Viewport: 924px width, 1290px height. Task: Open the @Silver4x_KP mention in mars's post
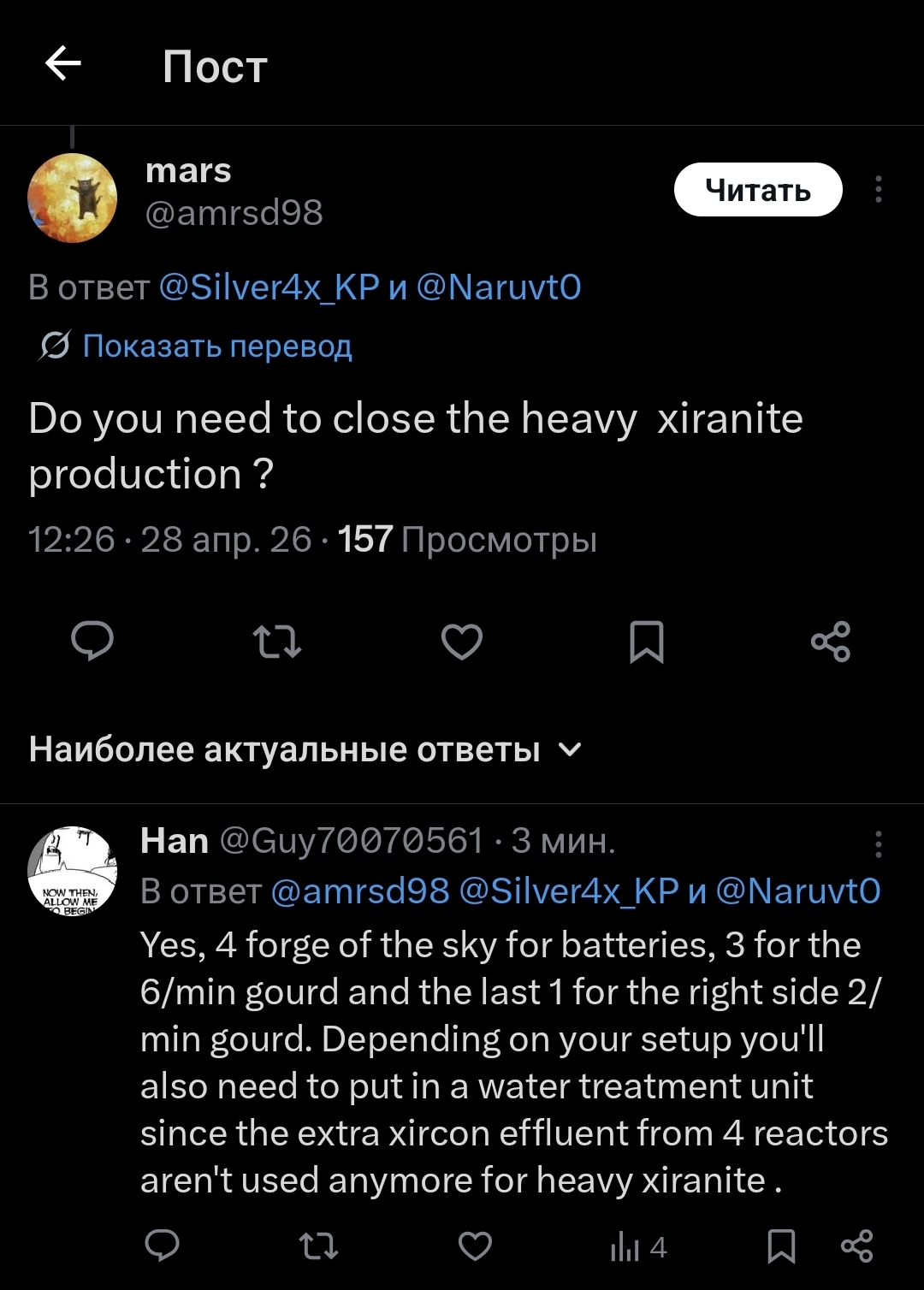pos(269,287)
